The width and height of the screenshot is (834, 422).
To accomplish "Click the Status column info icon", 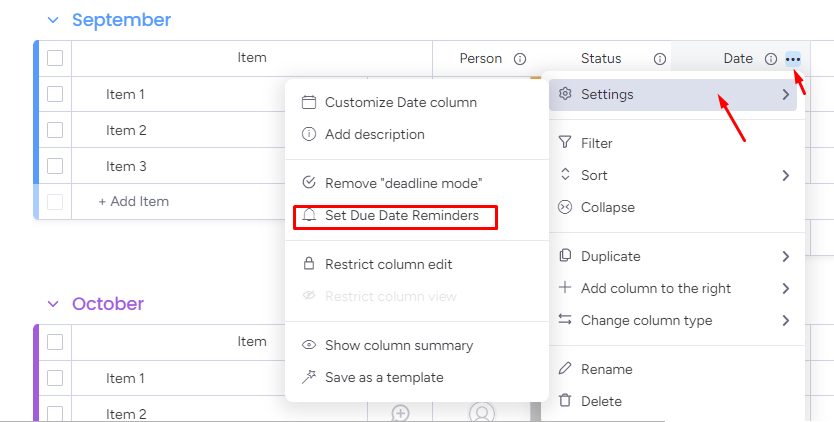I will (x=660, y=59).
